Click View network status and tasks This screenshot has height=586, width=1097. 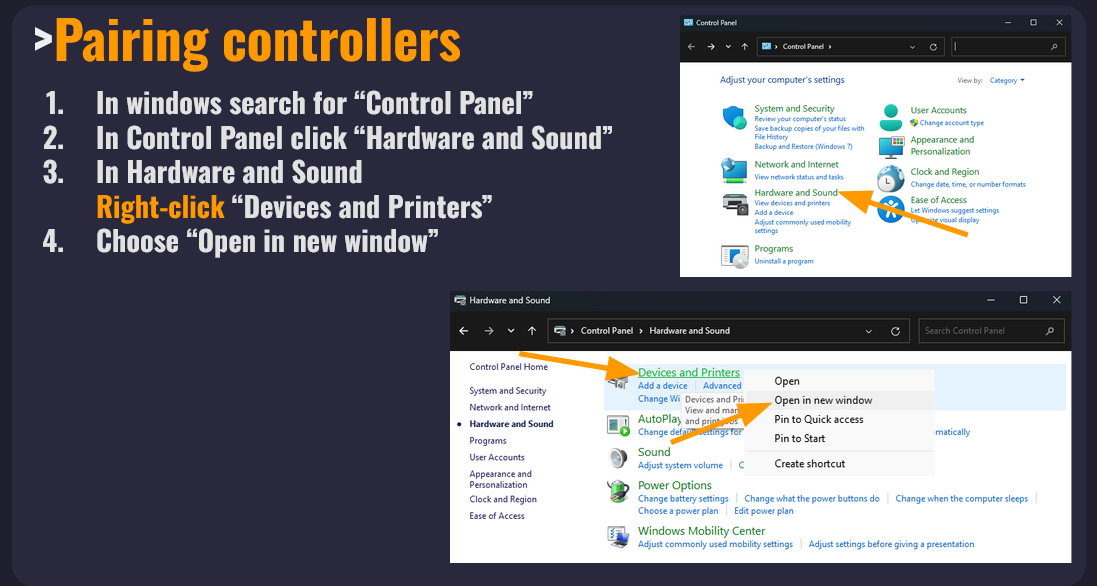point(799,177)
